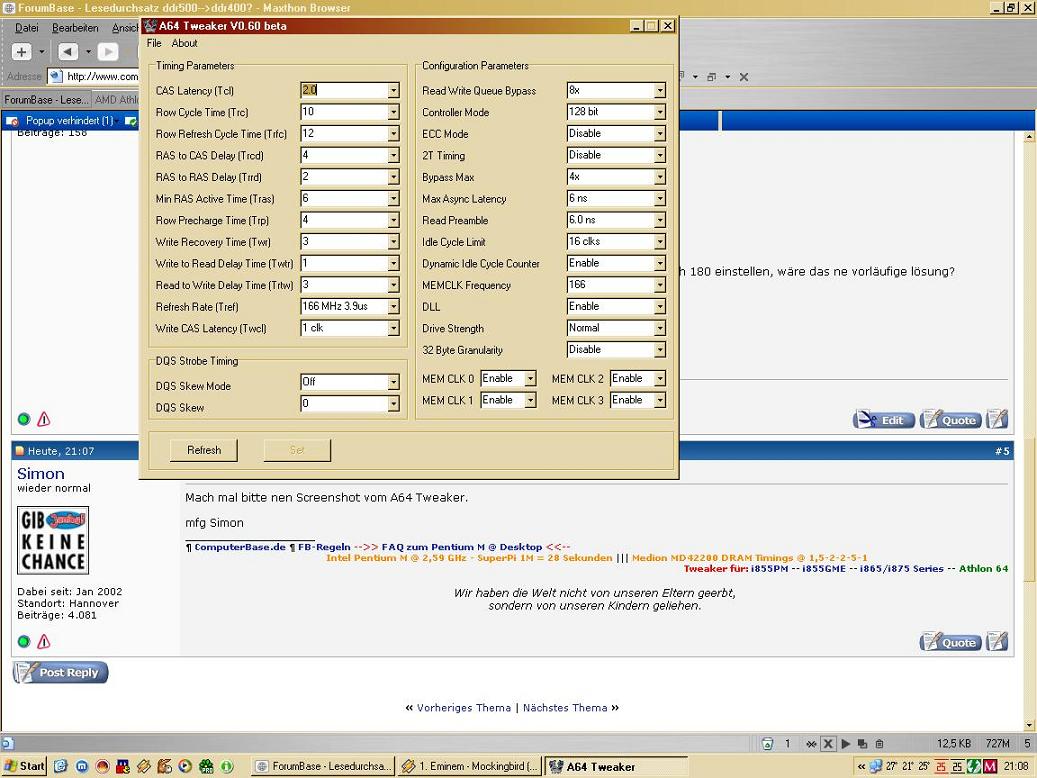Click the Windows Start button
Viewport: 1037px width, 778px height.
pyautogui.click(x=24, y=766)
